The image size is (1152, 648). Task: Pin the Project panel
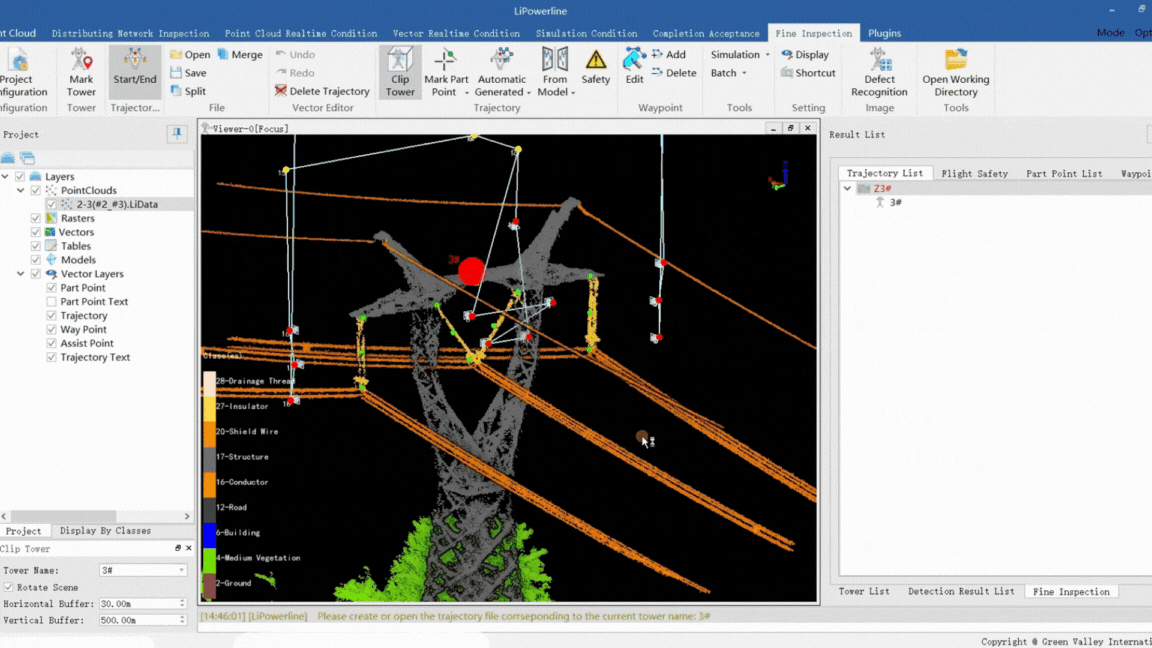coord(177,134)
